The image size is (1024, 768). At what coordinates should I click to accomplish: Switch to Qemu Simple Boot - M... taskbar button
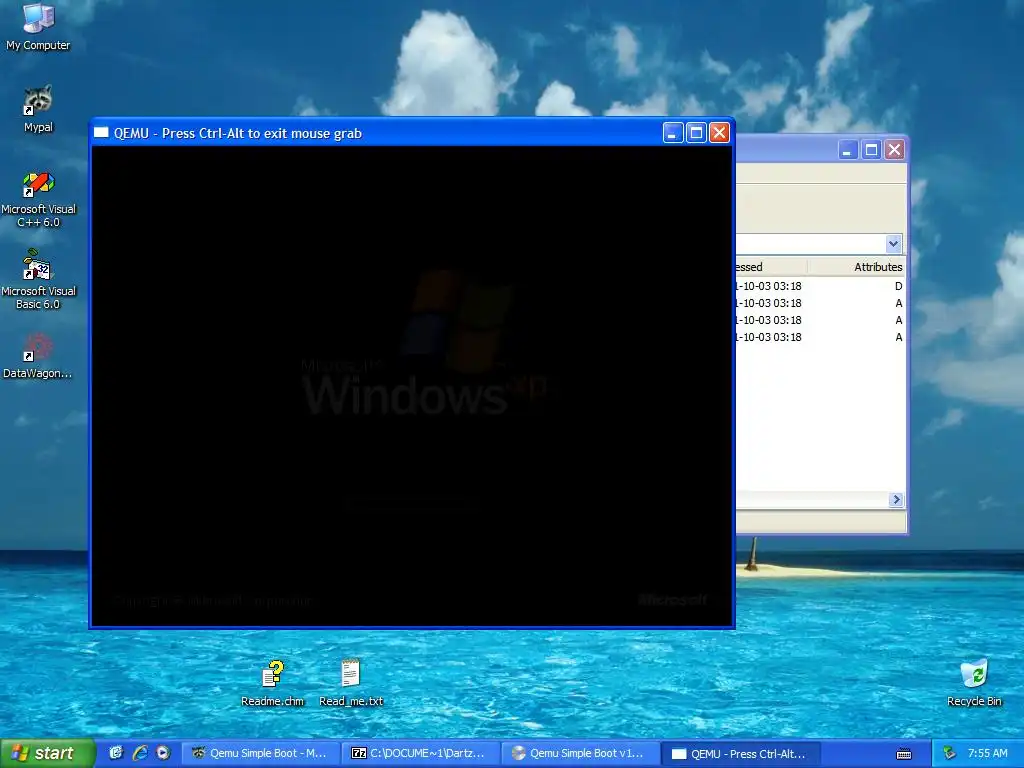260,753
